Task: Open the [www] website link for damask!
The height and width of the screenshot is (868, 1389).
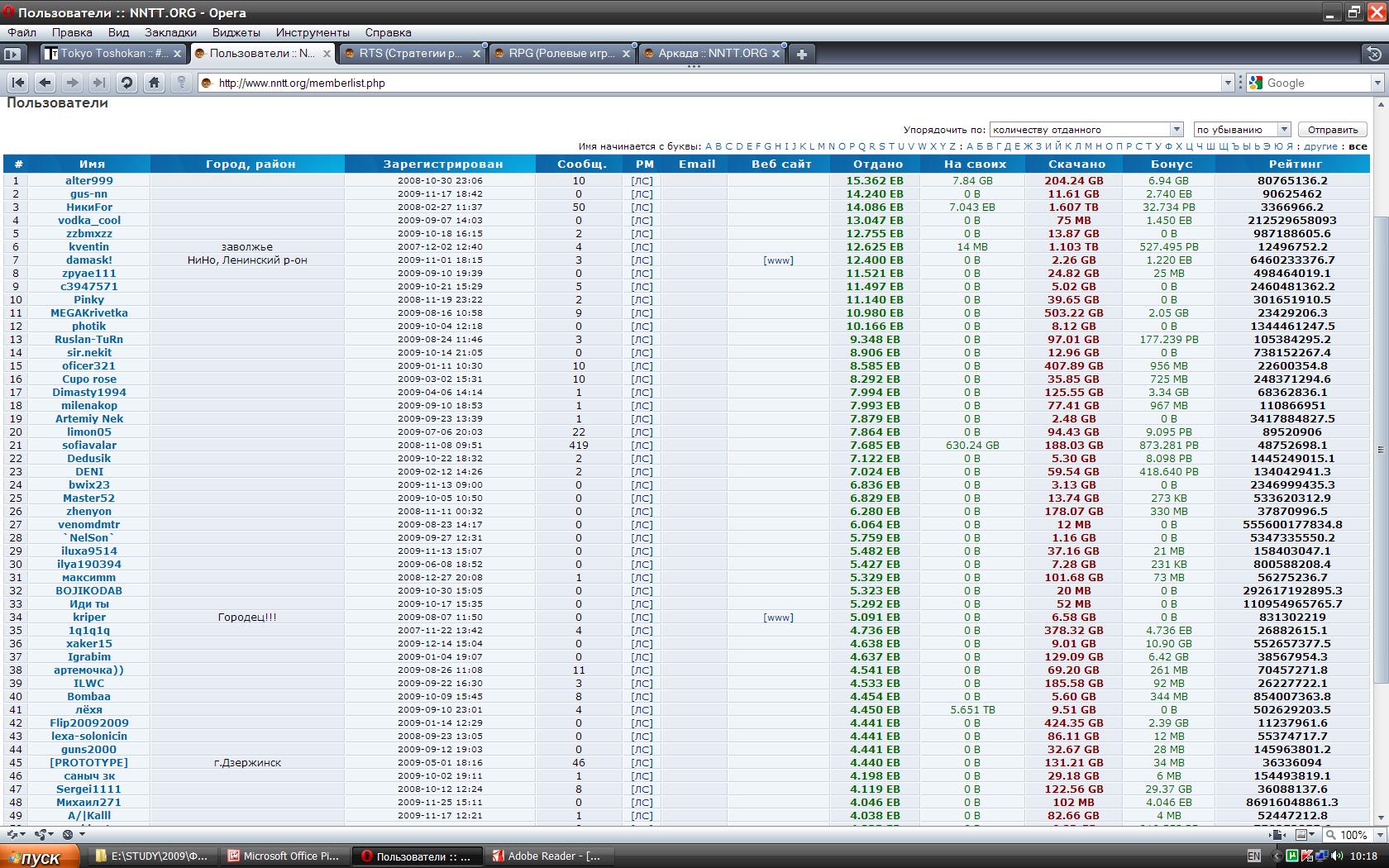Action: tap(778, 260)
